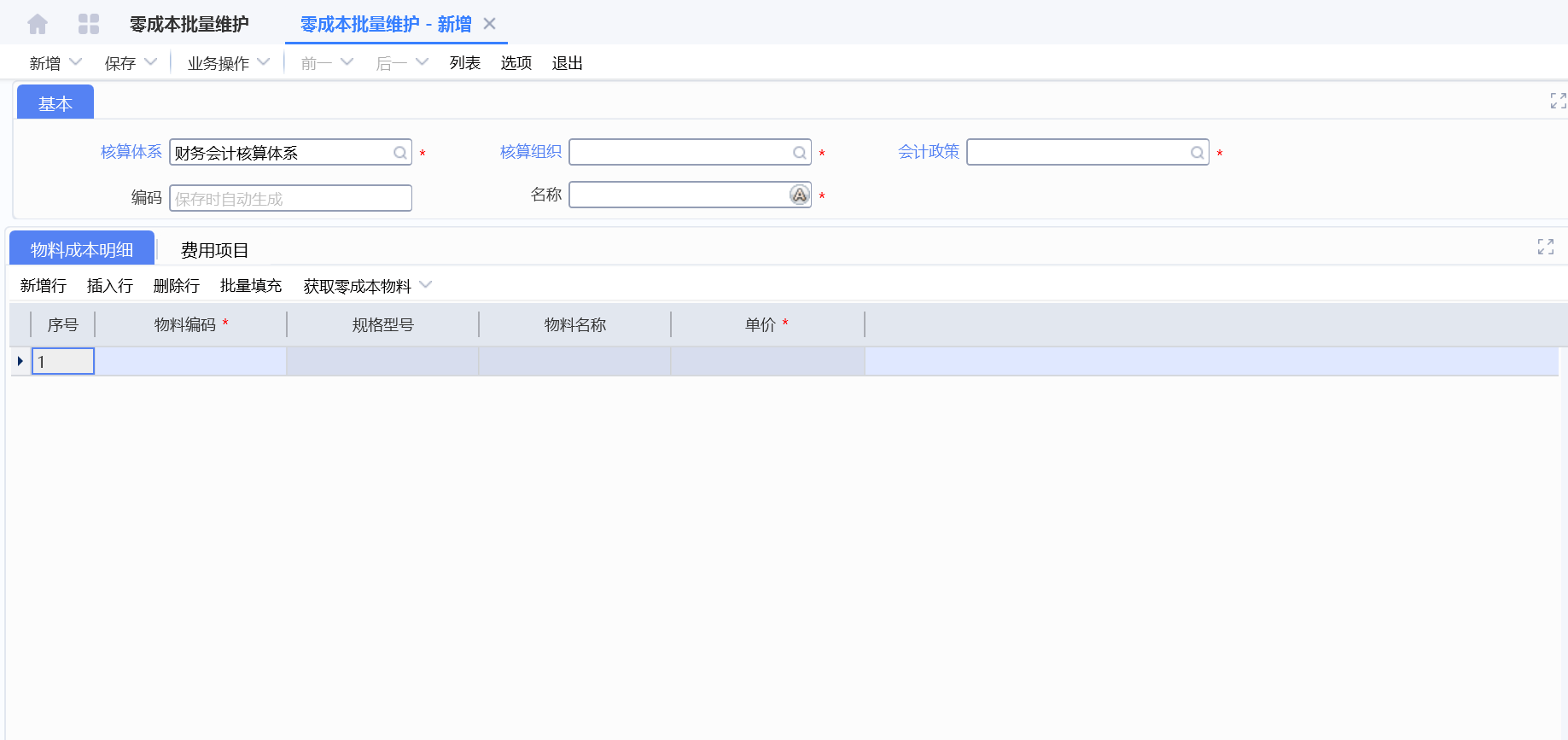The width and height of the screenshot is (1568, 740).
Task: Click 插入行 to insert a row
Action: pos(110,286)
